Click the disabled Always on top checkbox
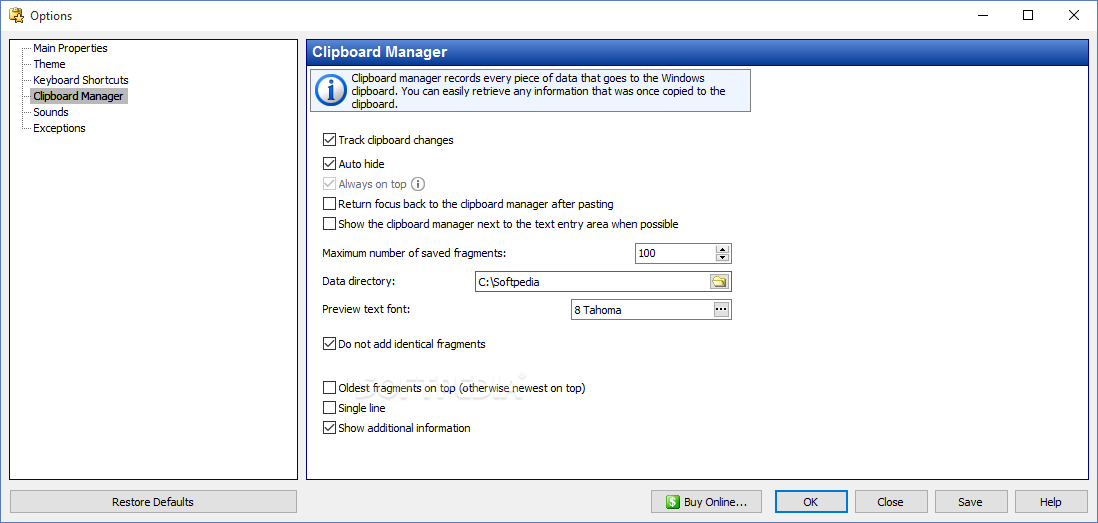 tap(329, 184)
